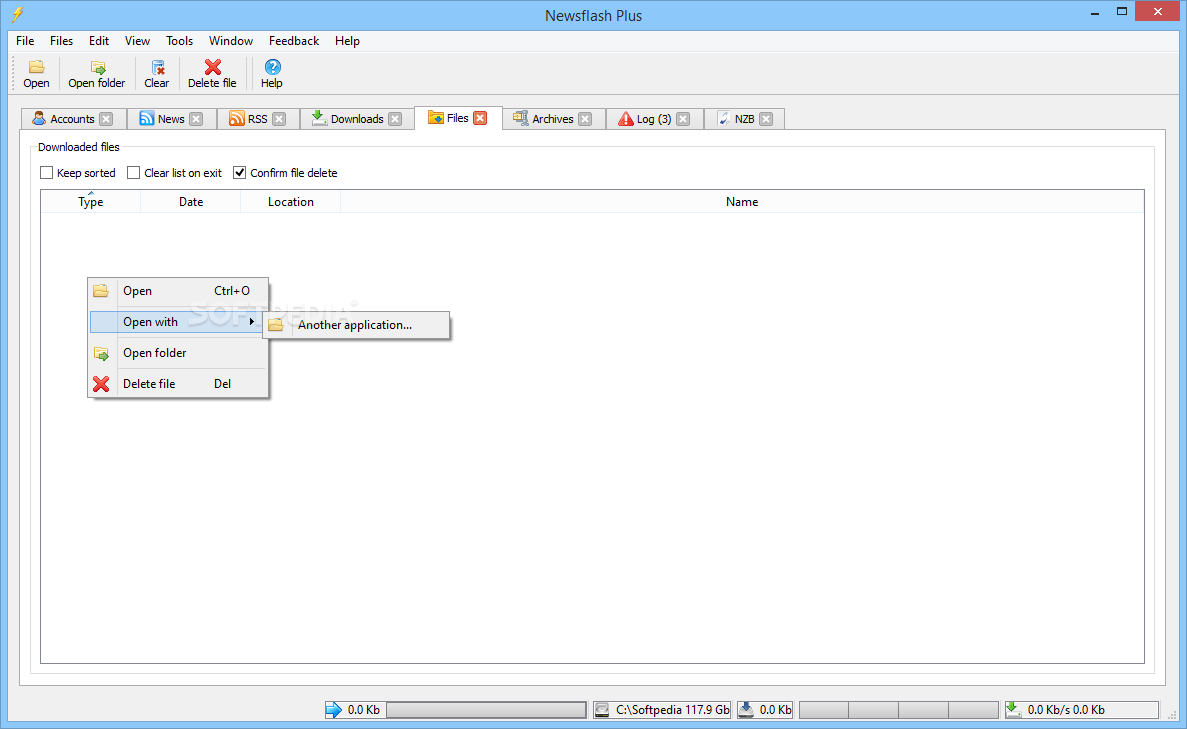Image resolution: width=1187 pixels, height=729 pixels.
Task: Open the Files menu
Action: [x=61, y=41]
